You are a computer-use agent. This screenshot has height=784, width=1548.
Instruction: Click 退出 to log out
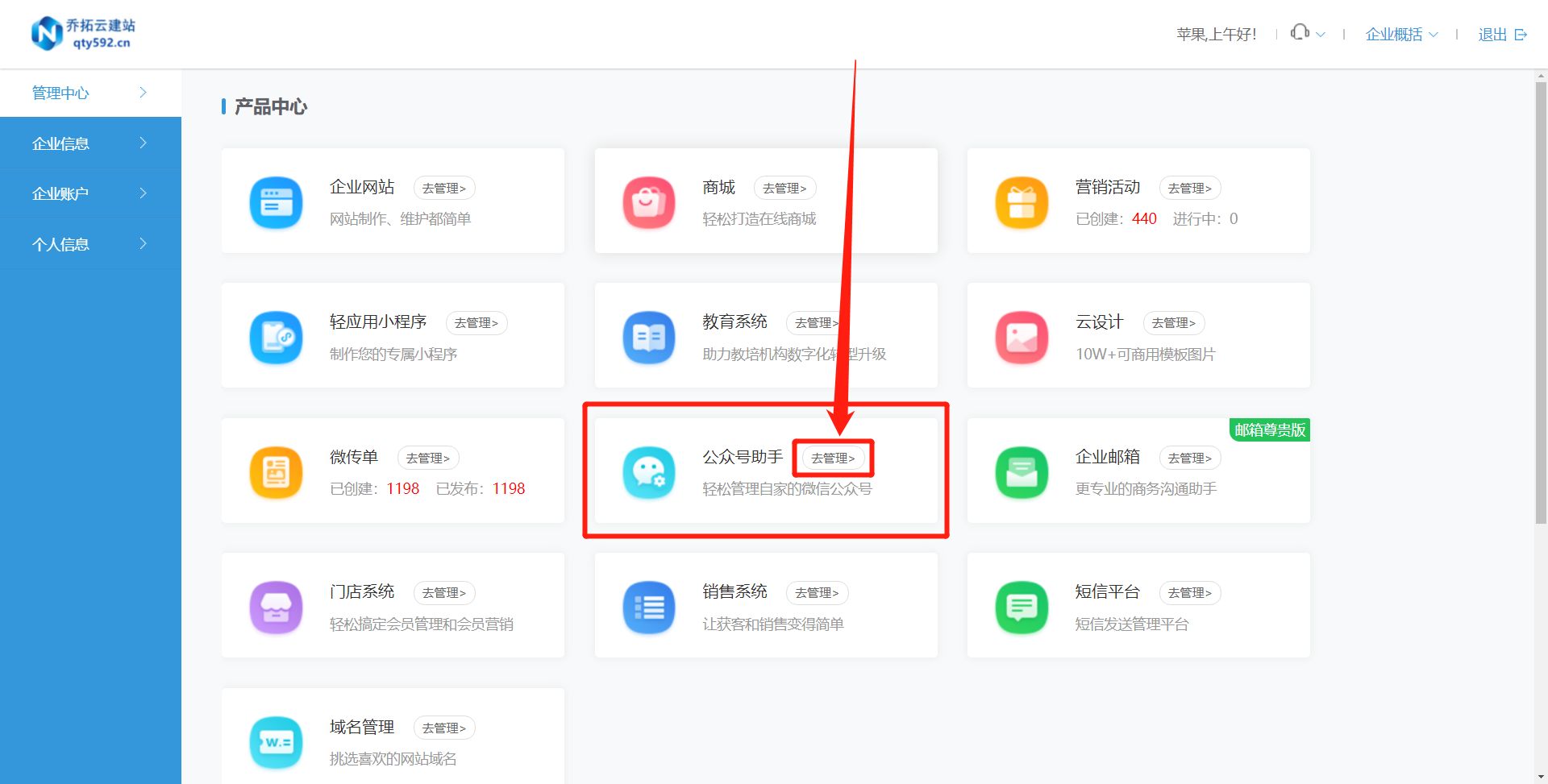click(x=1493, y=34)
